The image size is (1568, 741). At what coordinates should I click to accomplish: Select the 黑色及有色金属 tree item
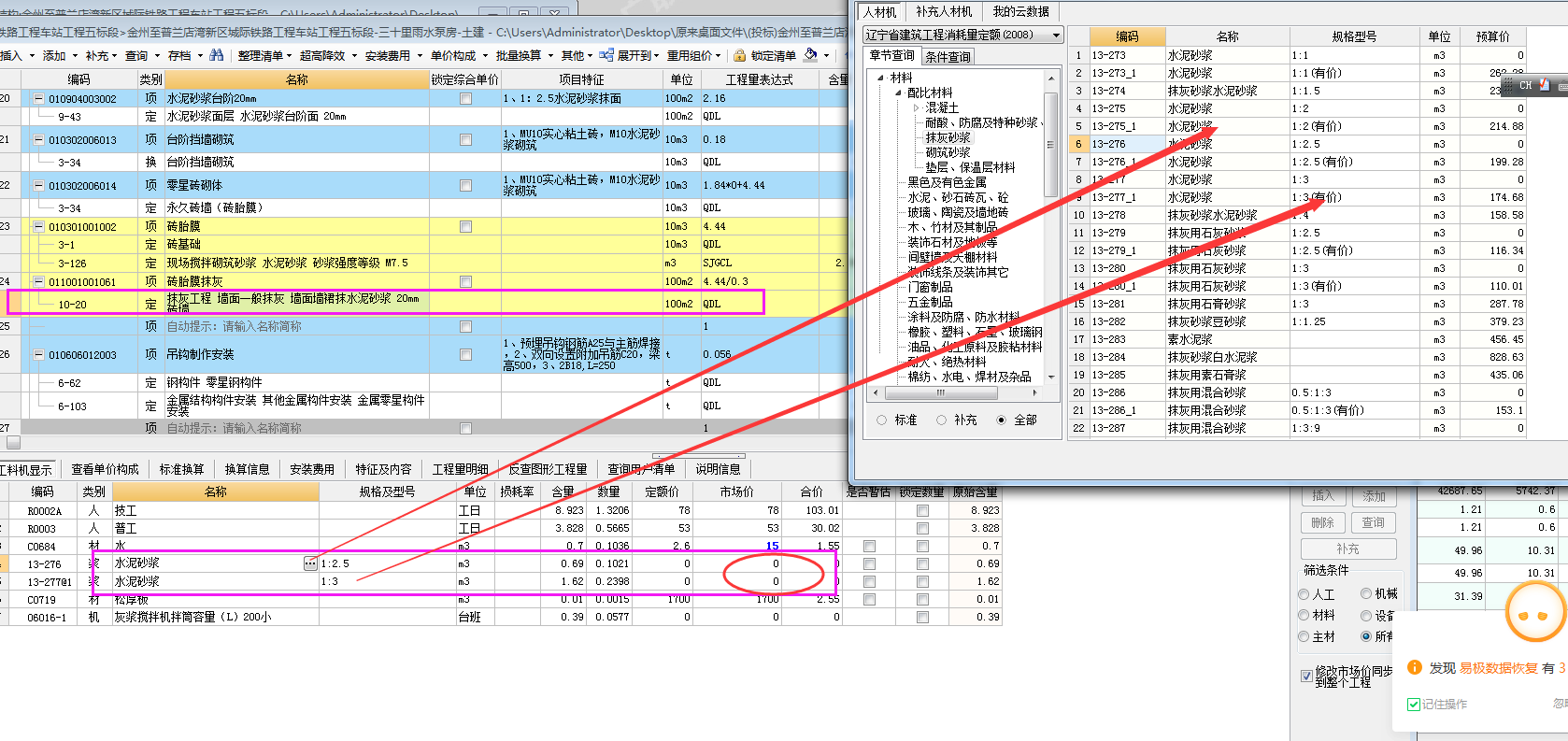click(947, 182)
